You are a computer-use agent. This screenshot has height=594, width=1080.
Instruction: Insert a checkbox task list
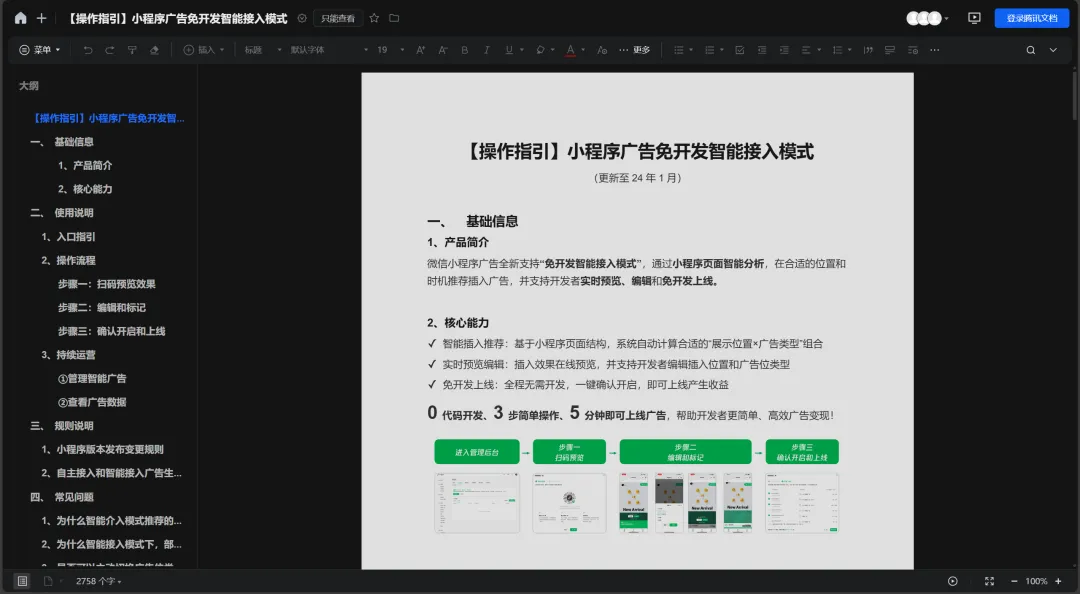[x=739, y=50]
